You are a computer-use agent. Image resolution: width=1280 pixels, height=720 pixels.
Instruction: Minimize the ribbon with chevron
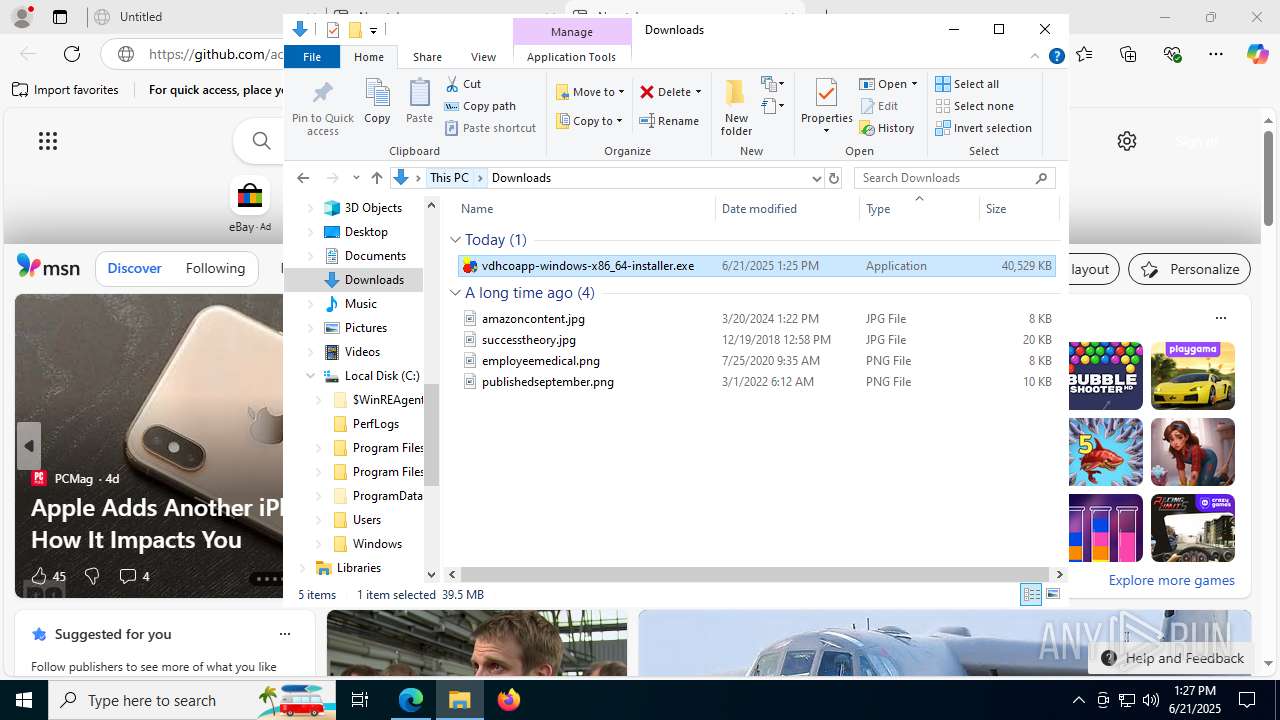point(1035,57)
